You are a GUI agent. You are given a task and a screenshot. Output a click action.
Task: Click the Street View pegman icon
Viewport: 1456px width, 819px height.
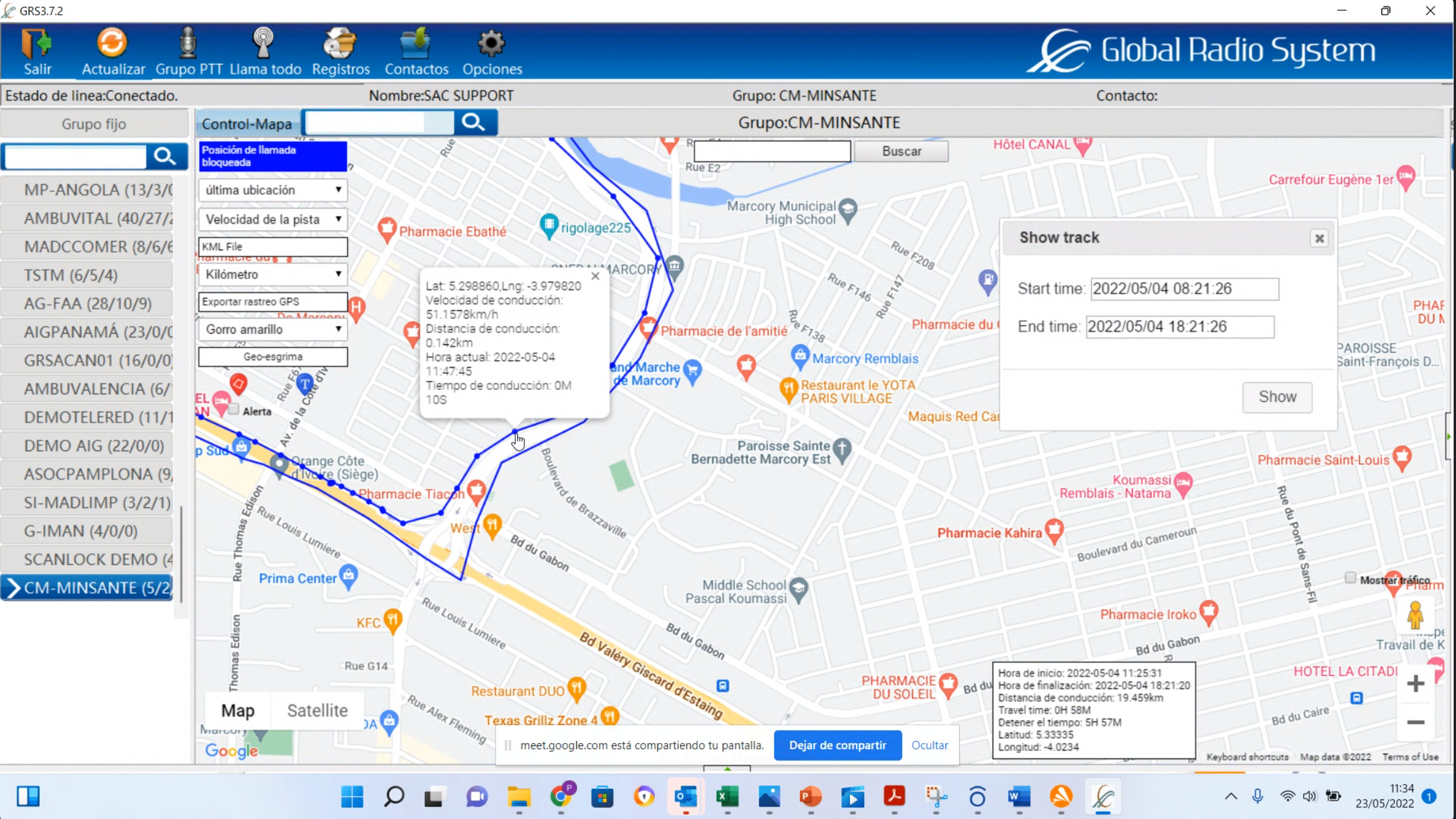point(1415,615)
